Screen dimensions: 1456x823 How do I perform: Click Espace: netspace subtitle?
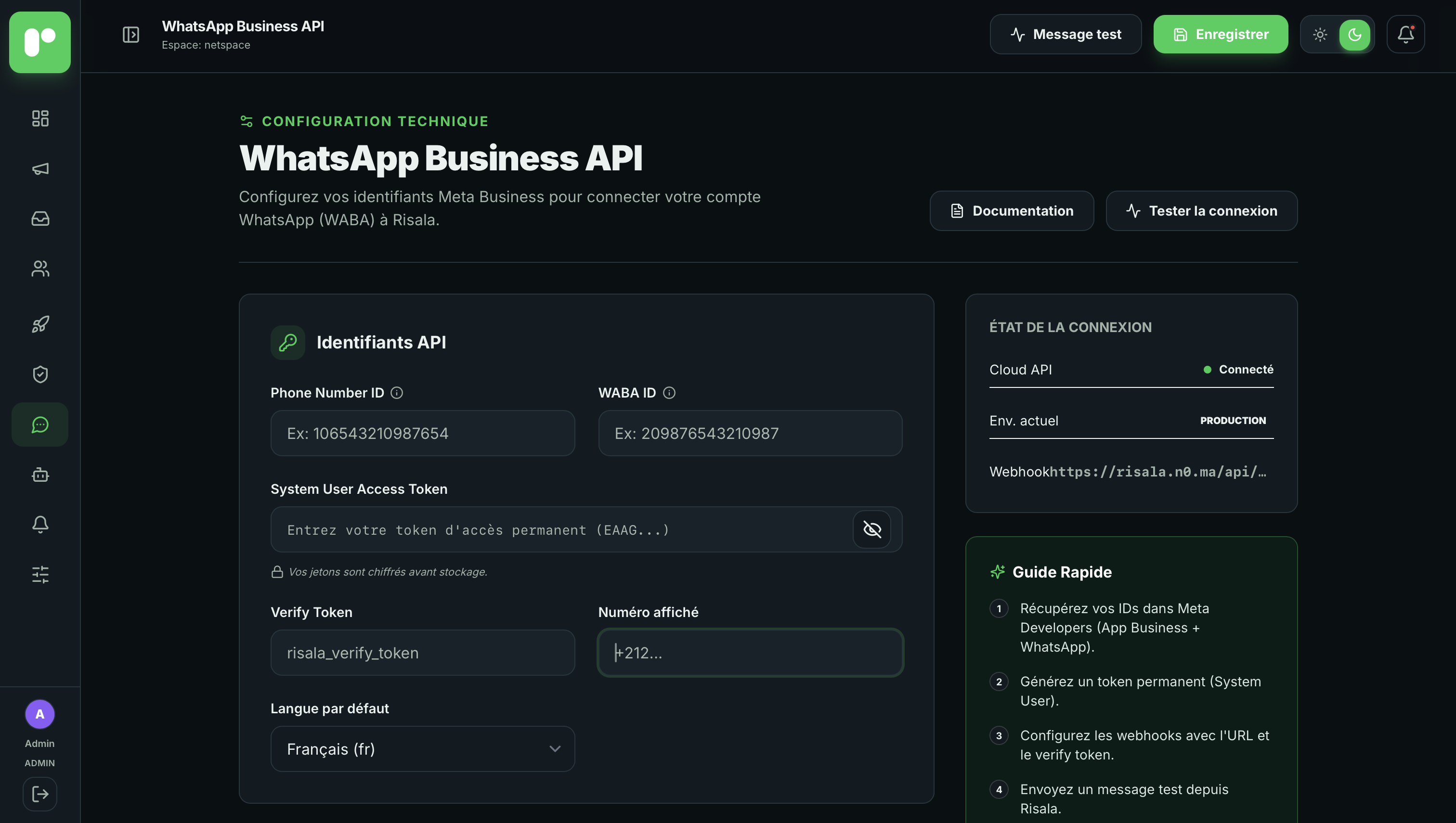coord(206,45)
